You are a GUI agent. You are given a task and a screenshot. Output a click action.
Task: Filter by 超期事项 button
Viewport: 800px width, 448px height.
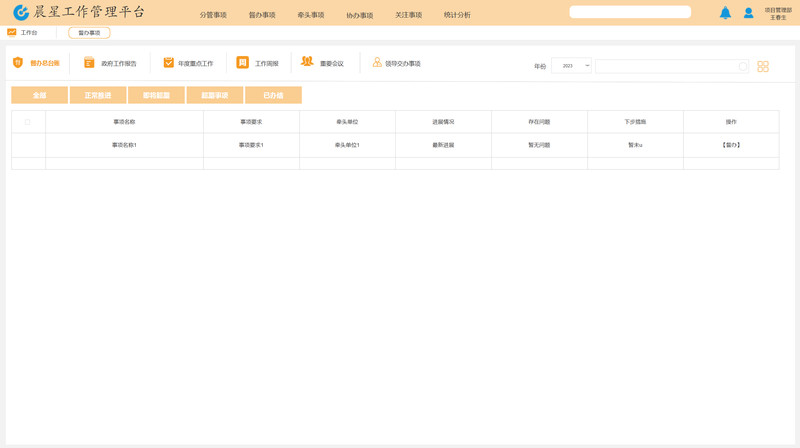click(x=215, y=95)
